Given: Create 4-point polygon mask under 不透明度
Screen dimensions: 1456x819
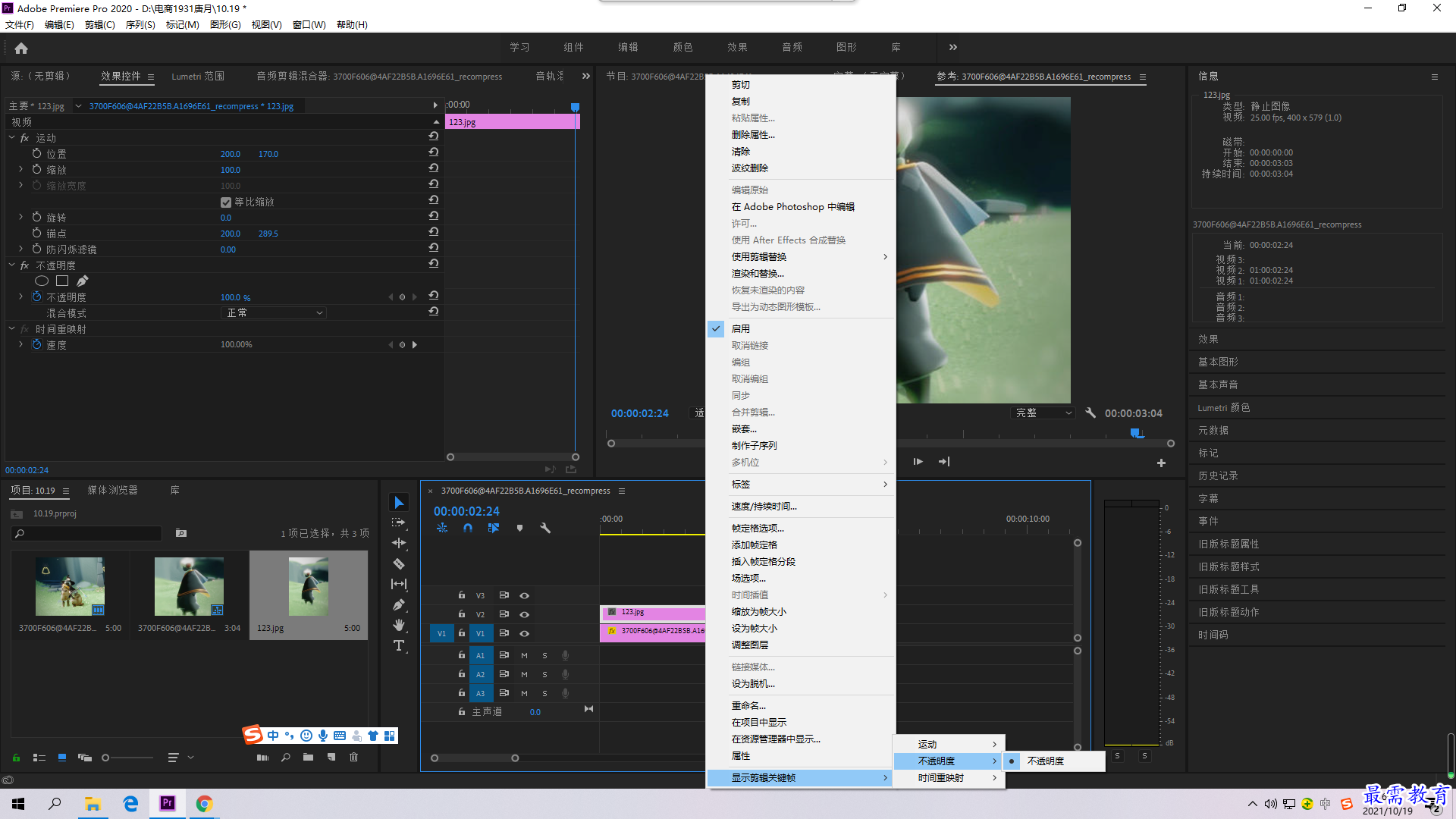Looking at the screenshot, I should 62,281.
